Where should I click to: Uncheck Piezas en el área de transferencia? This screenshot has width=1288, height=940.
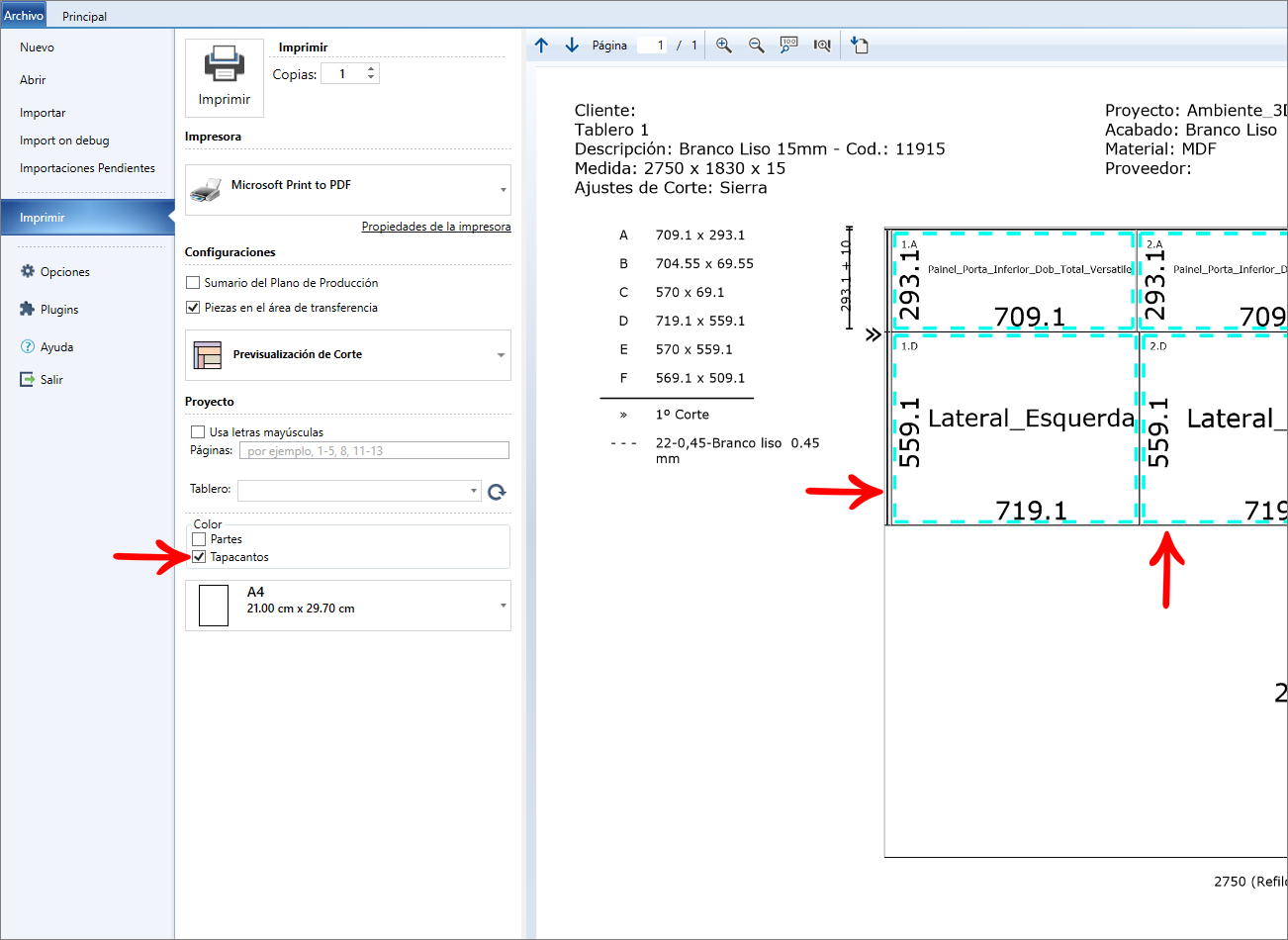[193, 308]
